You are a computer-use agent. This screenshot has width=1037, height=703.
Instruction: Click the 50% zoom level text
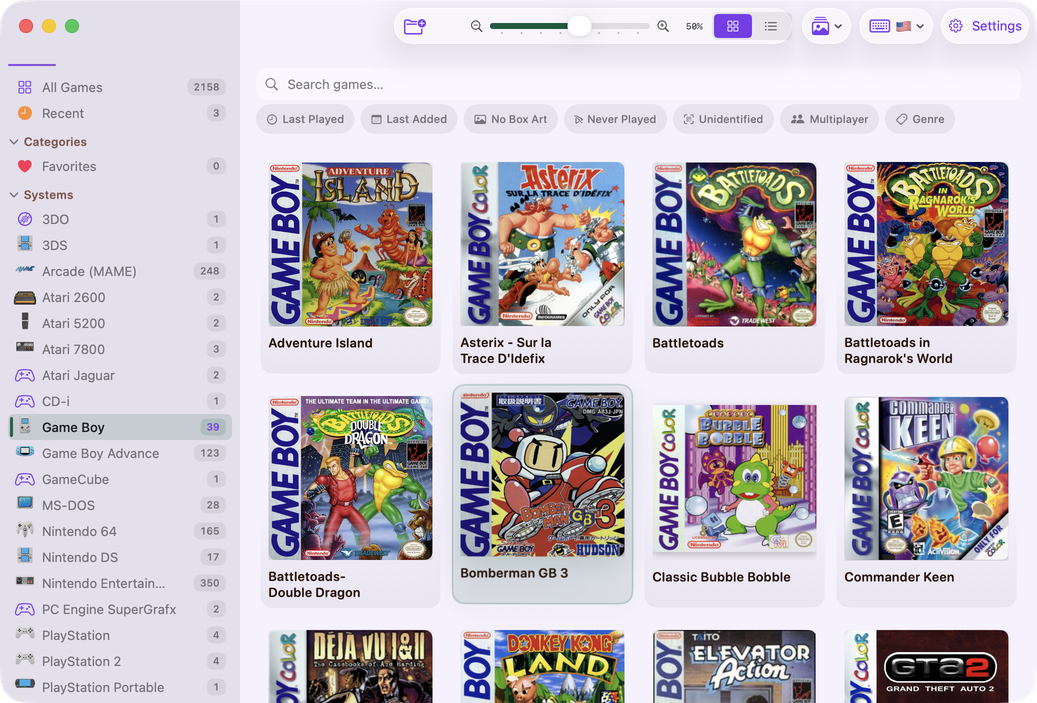point(694,26)
